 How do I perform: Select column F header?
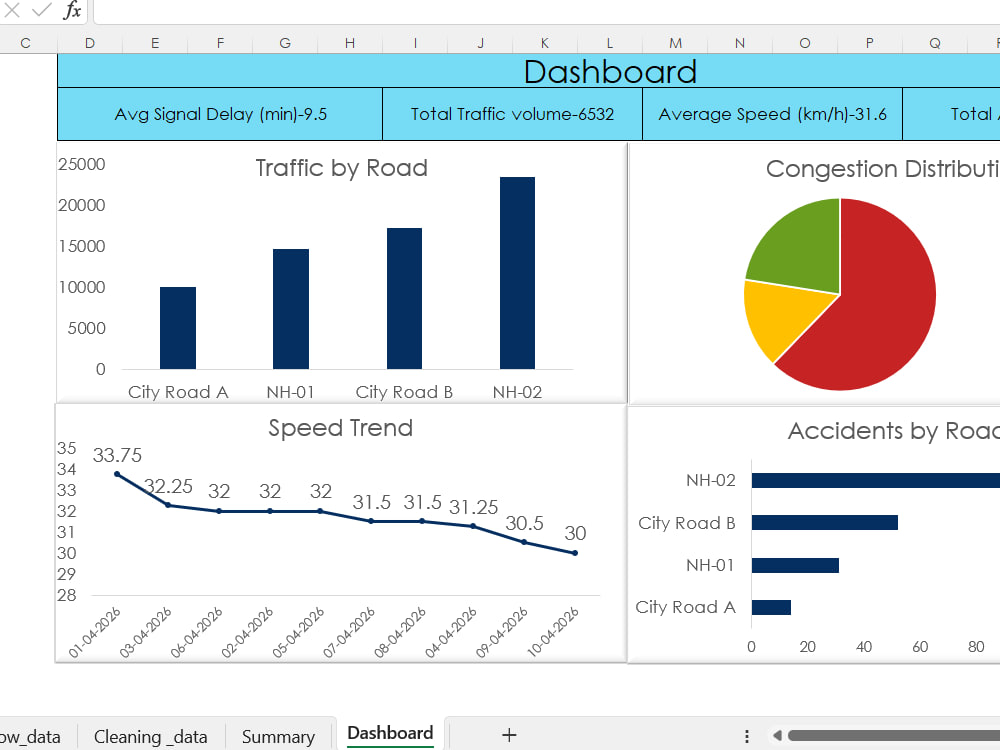point(220,43)
